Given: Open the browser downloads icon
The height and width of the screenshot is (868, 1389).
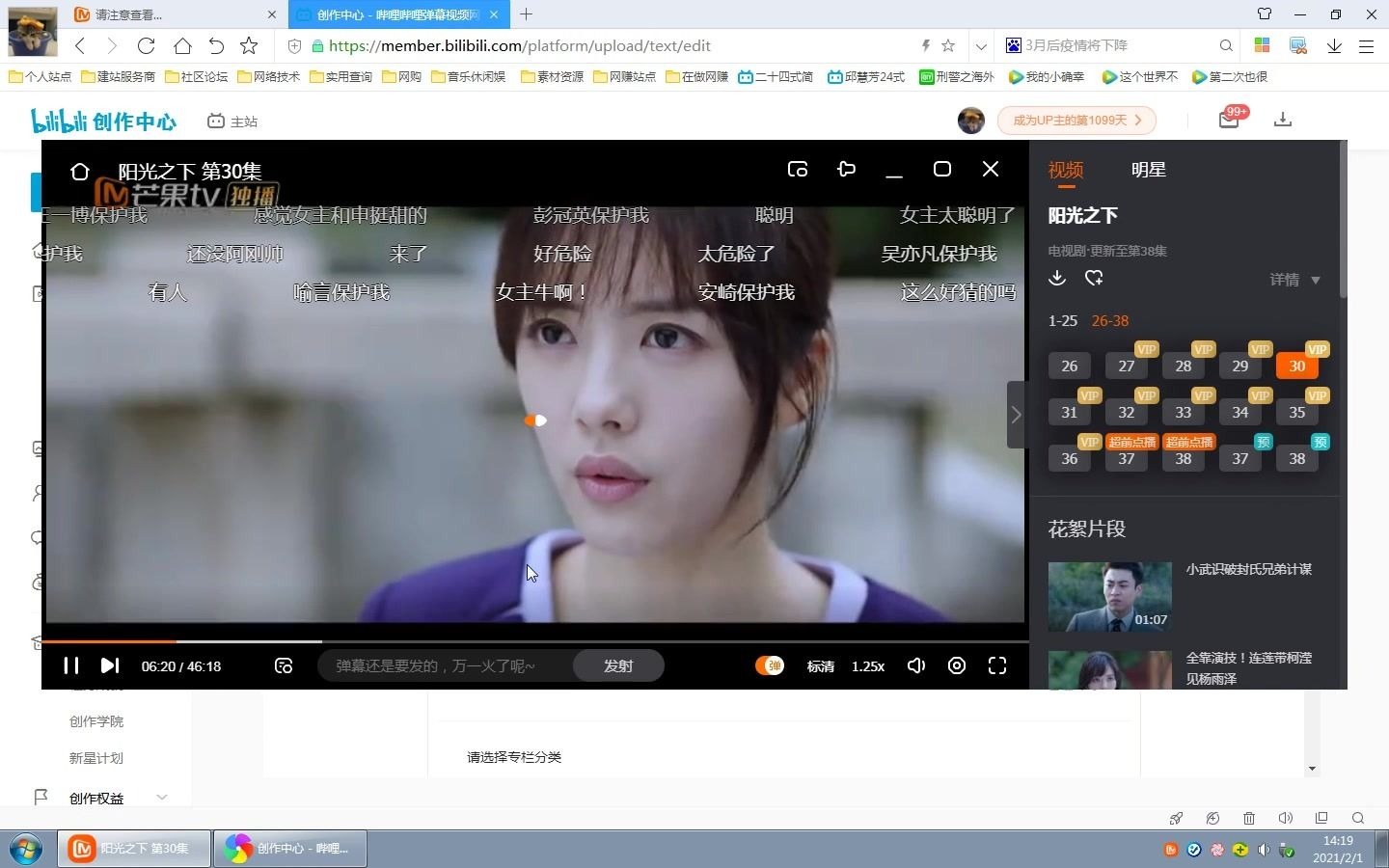Looking at the screenshot, I should [1334, 45].
